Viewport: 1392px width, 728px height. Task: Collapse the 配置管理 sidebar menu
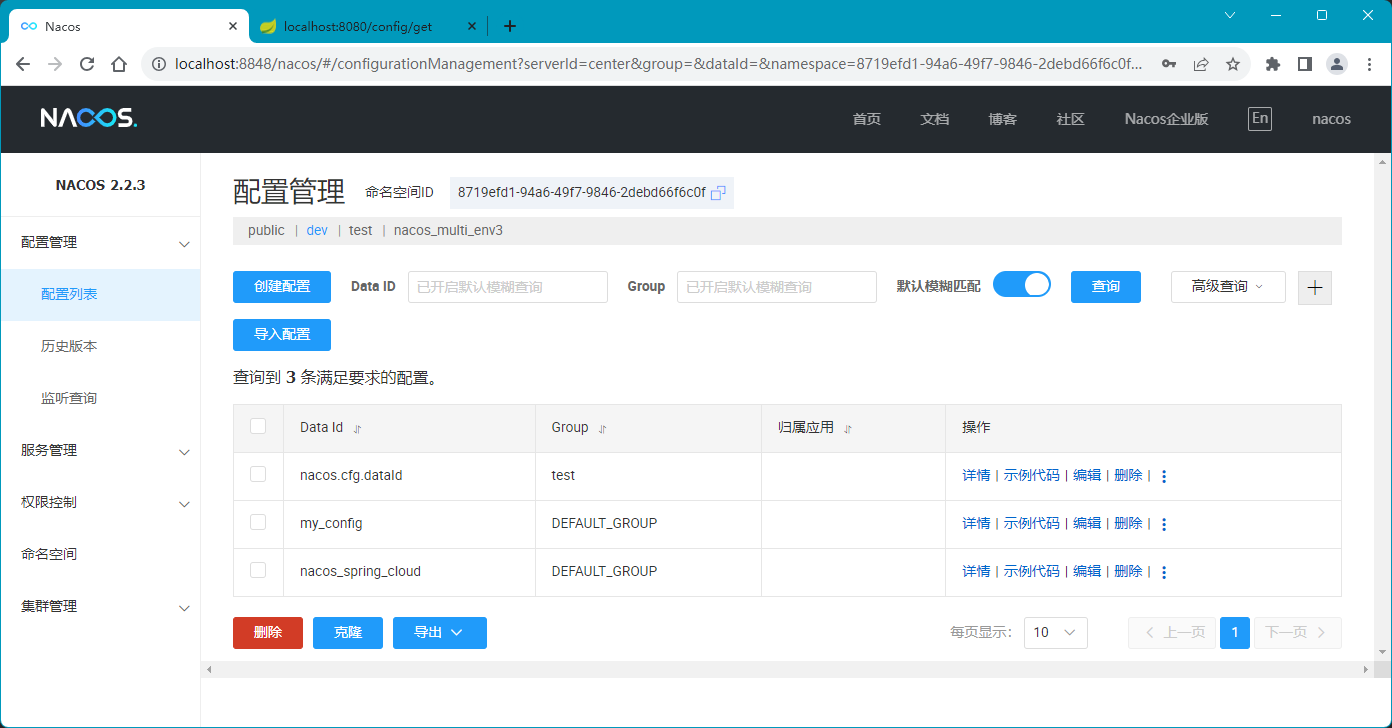coord(100,243)
